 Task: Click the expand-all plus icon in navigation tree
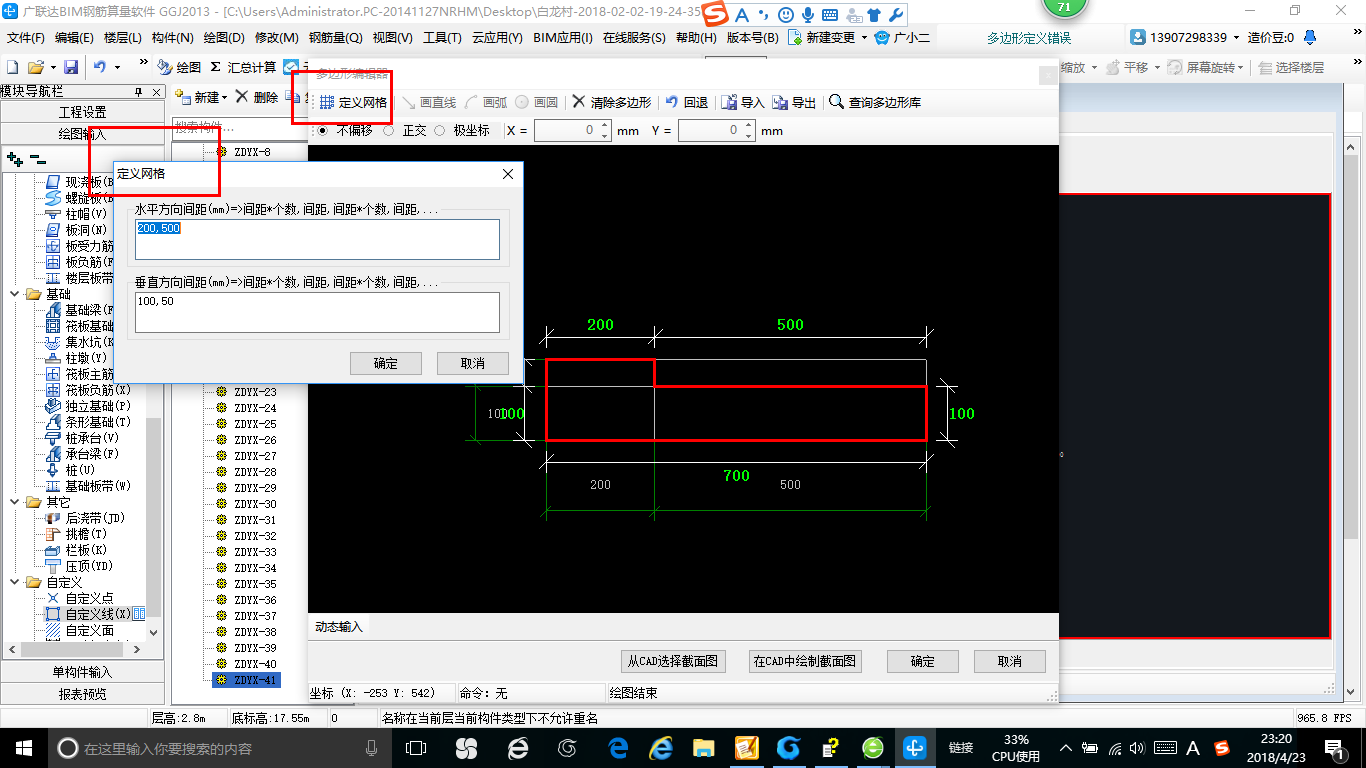point(14,158)
